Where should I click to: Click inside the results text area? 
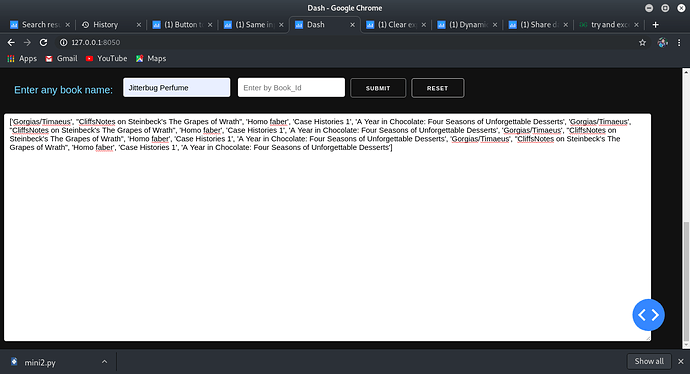coord(327,227)
